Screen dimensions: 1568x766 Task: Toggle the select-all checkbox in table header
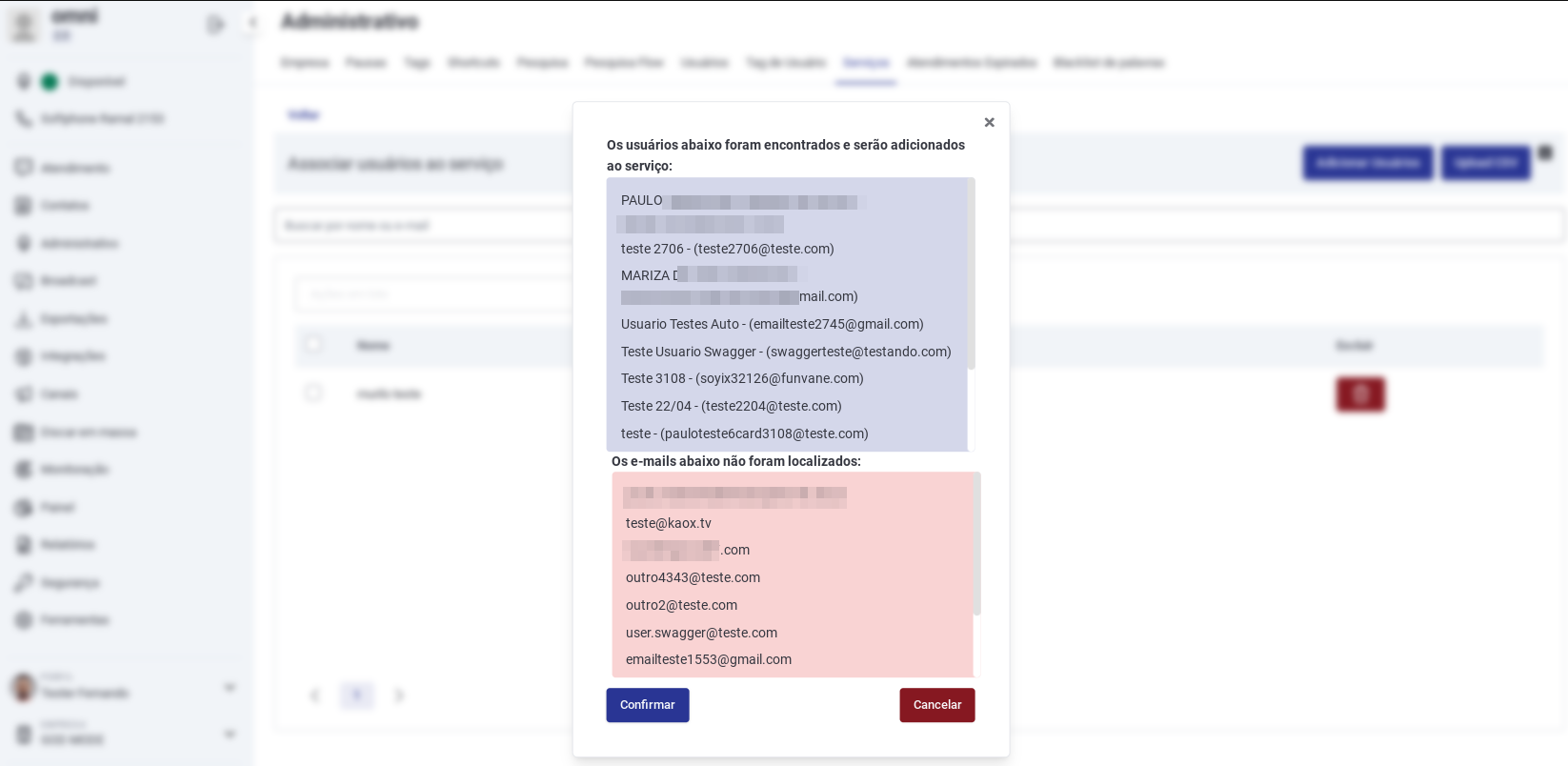coord(313,344)
